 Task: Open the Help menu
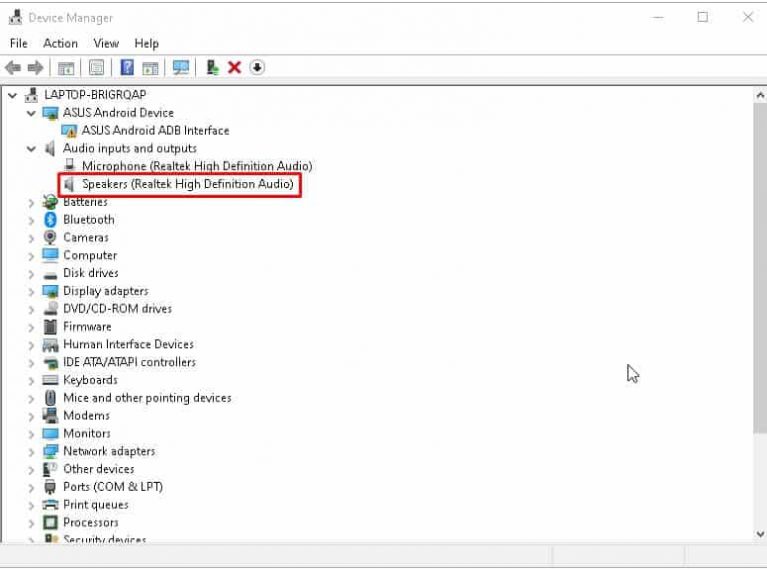pos(146,44)
